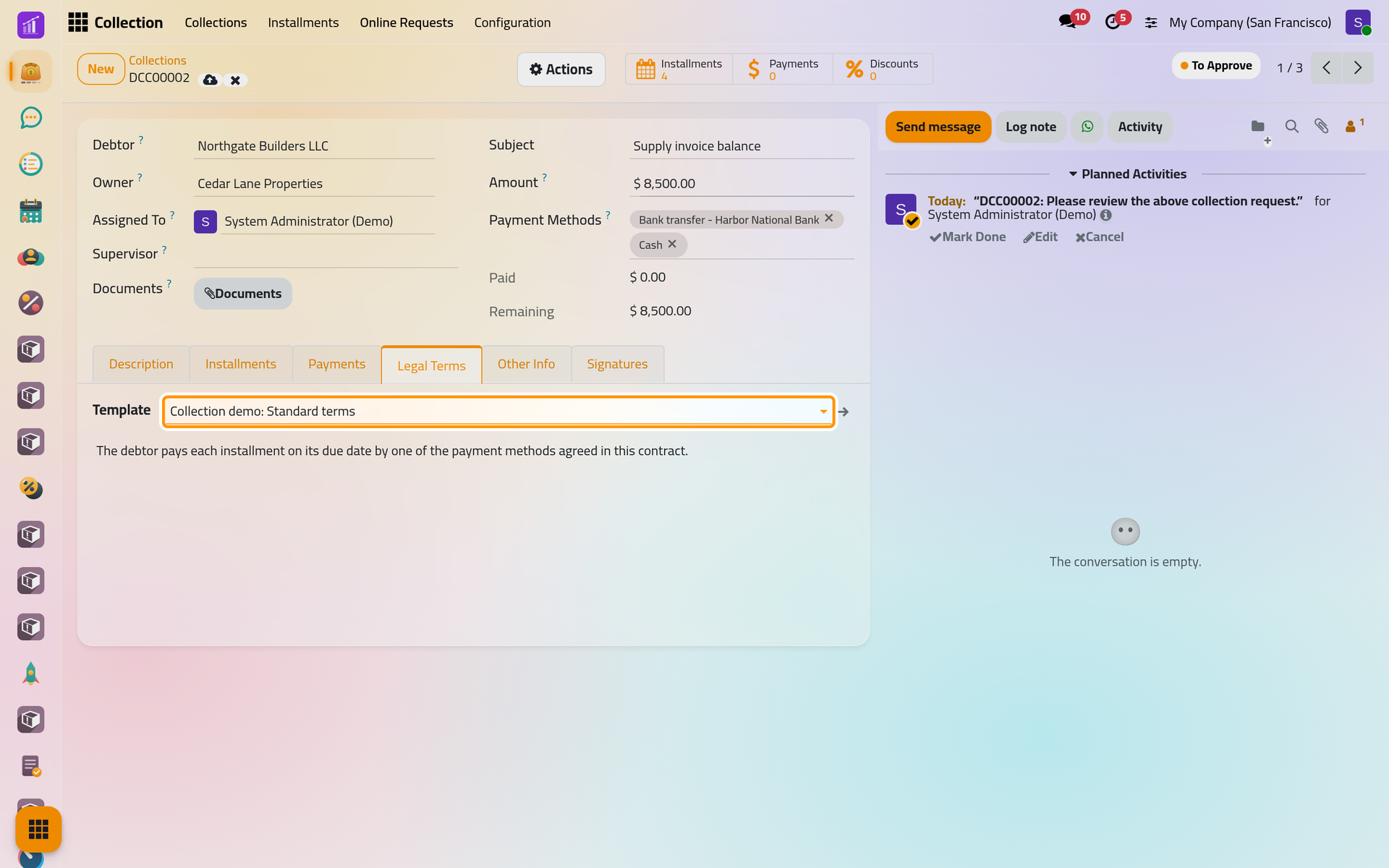Open WhatsApp message composer icon
Screen dimensions: 1389x868
click(1087, 127)
